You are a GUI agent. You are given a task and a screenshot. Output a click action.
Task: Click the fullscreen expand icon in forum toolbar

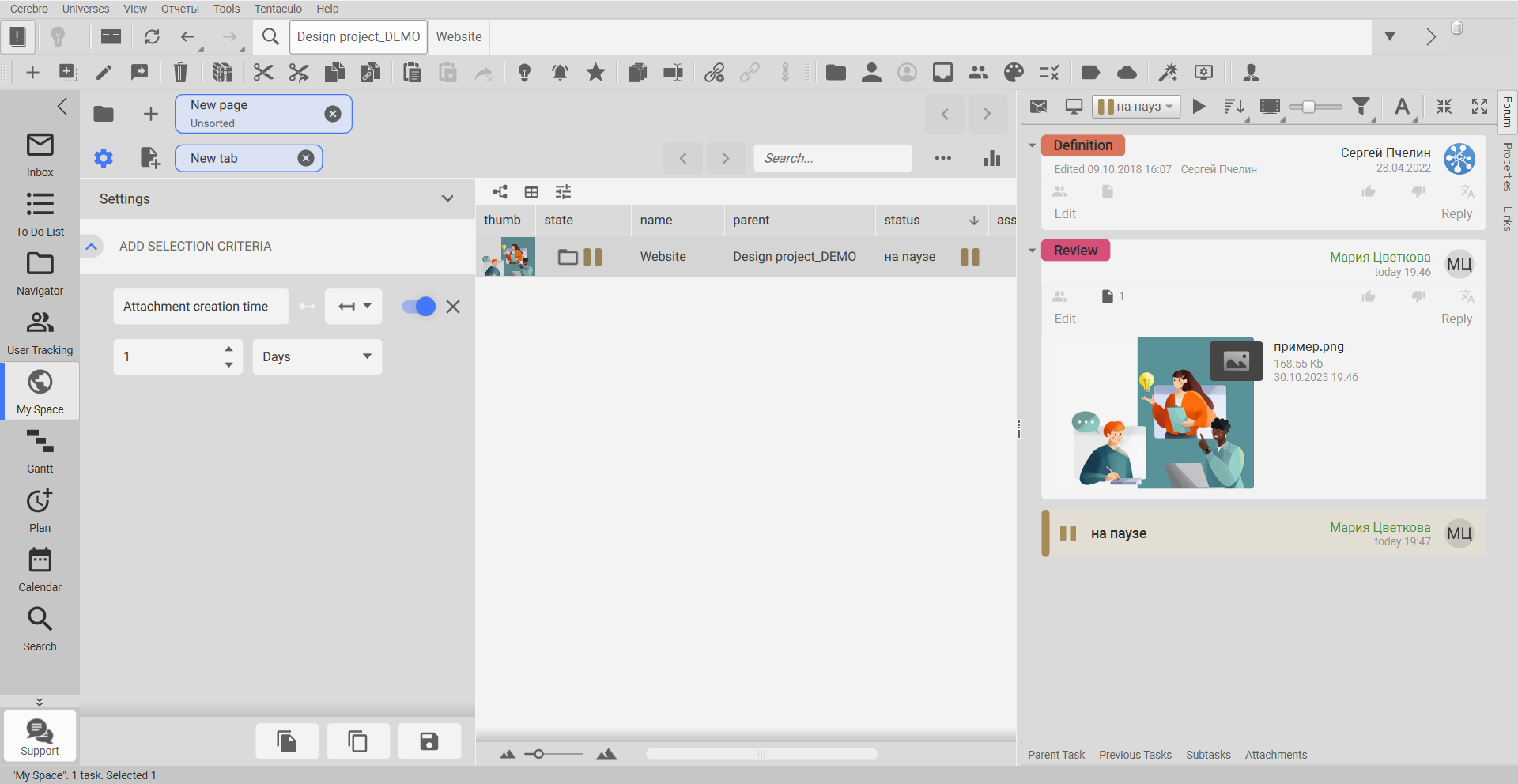tap(1479, 106)
